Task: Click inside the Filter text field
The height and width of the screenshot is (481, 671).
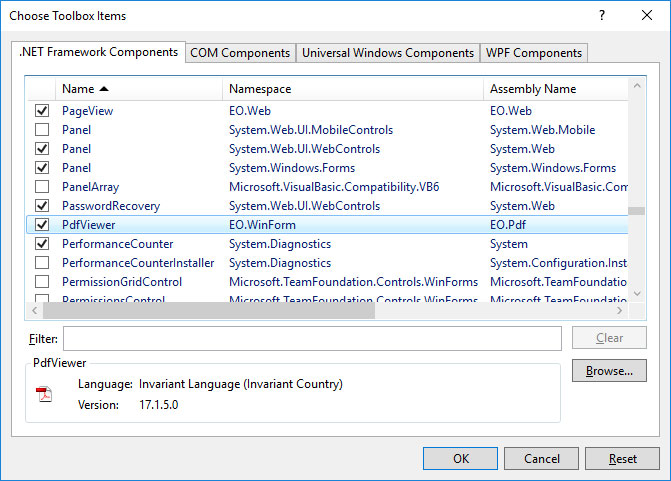Action: tap(312, 338)
